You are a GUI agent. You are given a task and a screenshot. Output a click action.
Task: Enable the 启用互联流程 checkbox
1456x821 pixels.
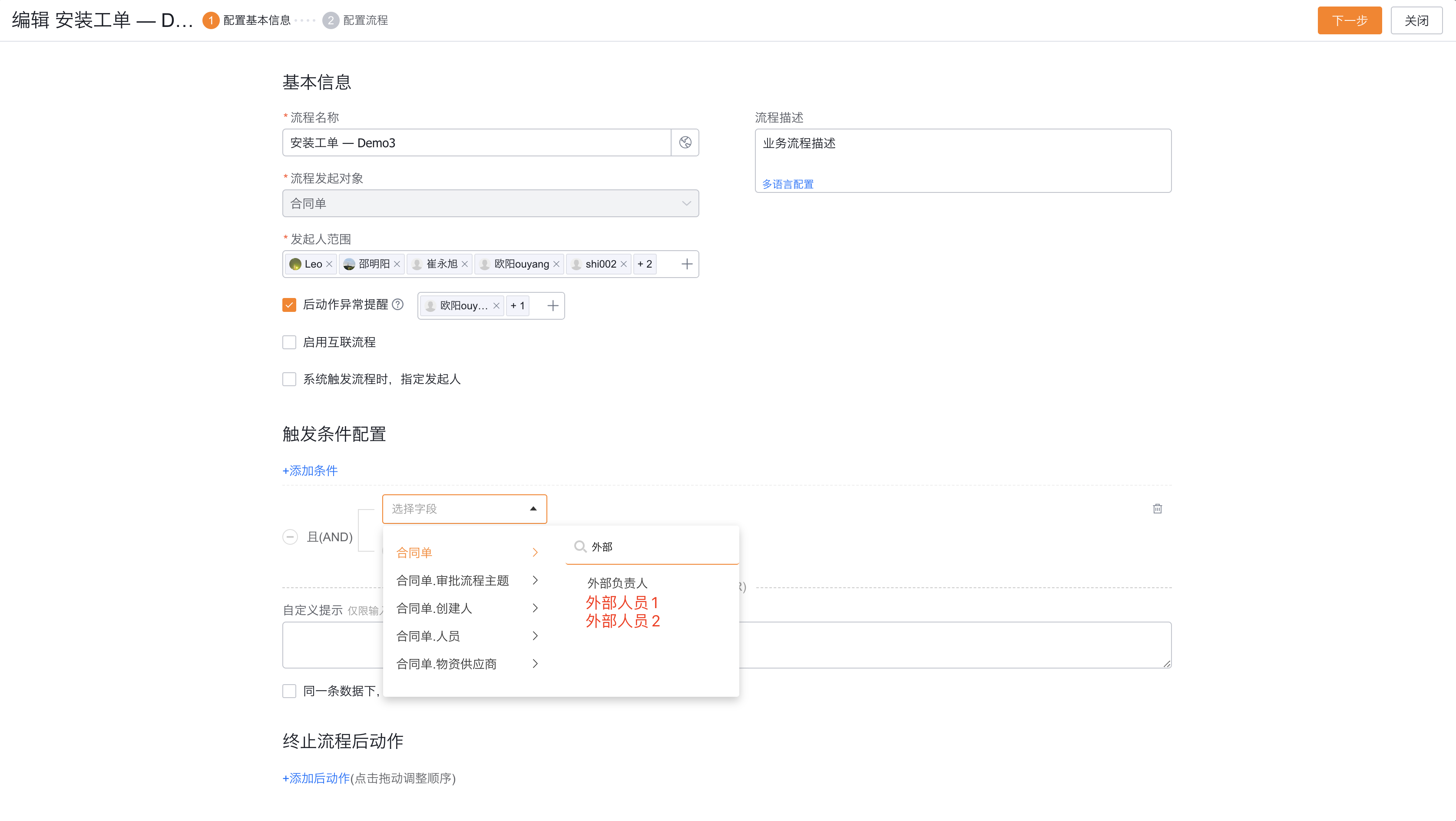(x=289, y=341)
